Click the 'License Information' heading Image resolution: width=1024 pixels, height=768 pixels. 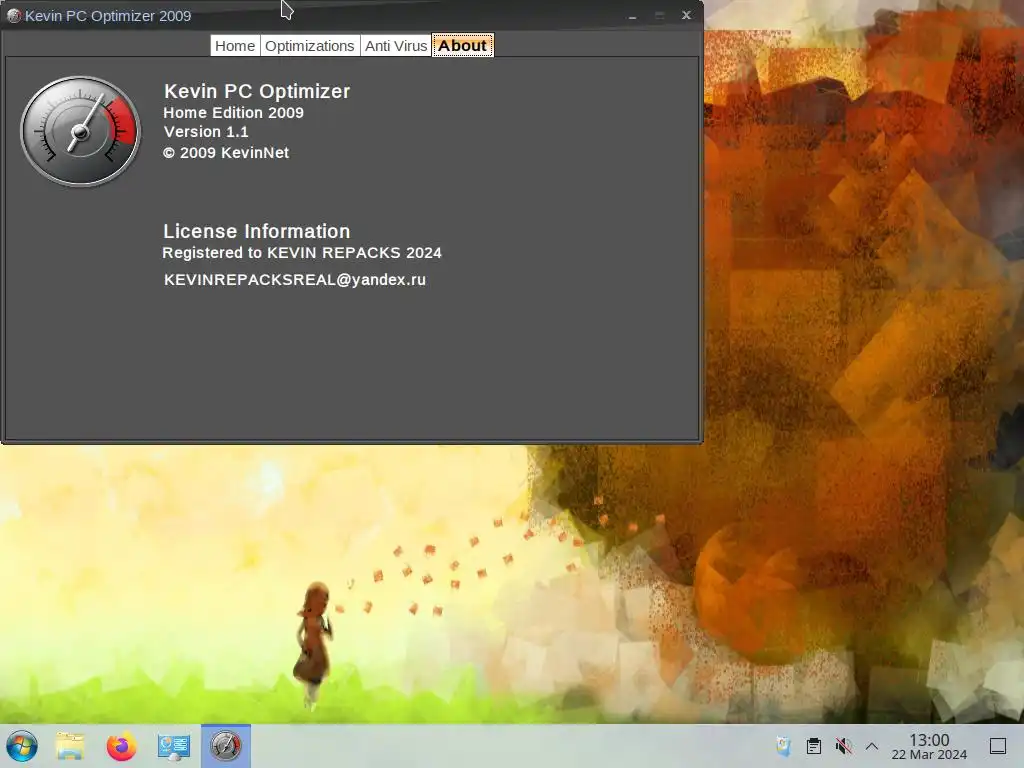pyautogui.click(x=257, y=231)
